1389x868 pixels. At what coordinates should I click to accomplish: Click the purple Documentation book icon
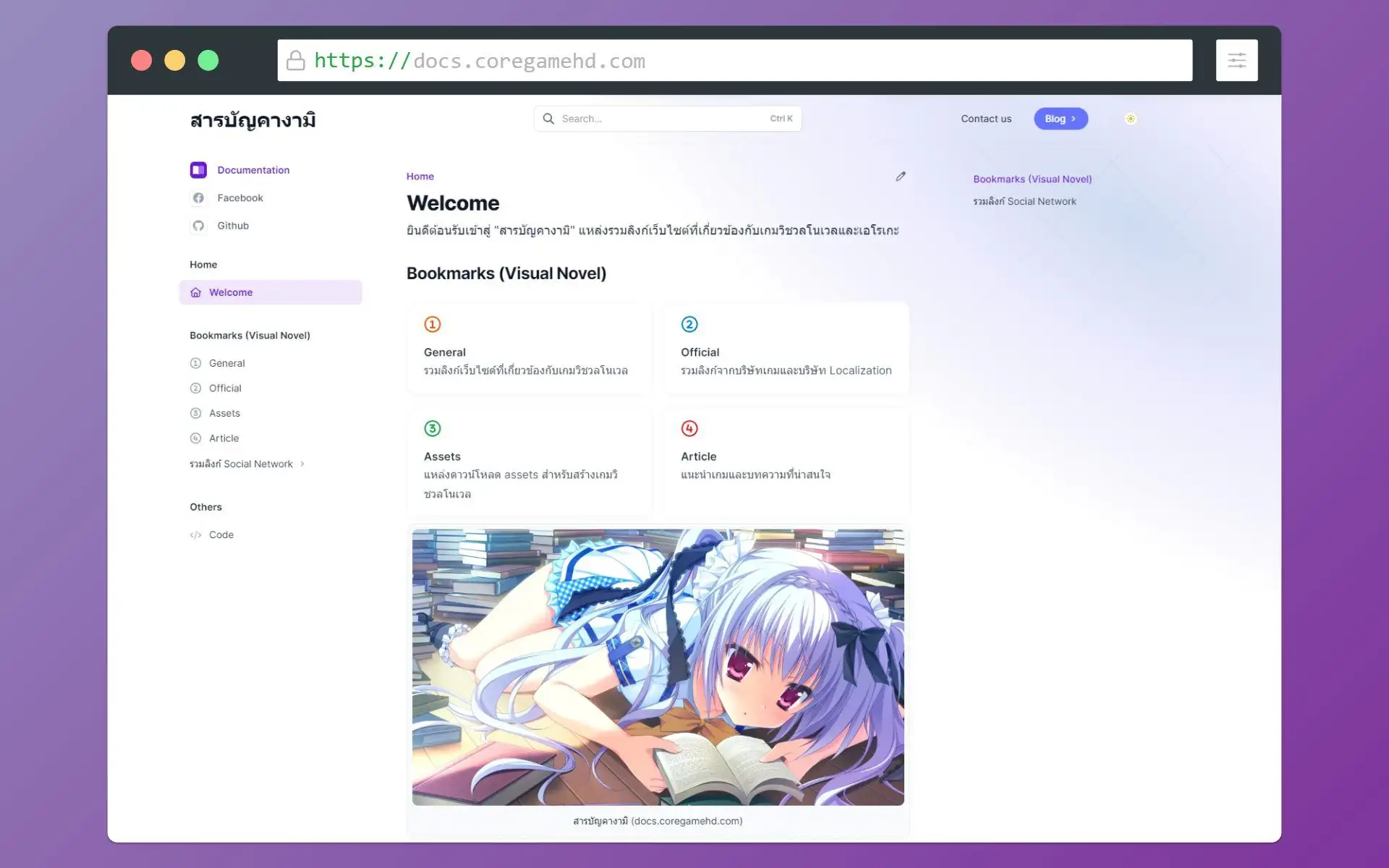click(198, 170)
